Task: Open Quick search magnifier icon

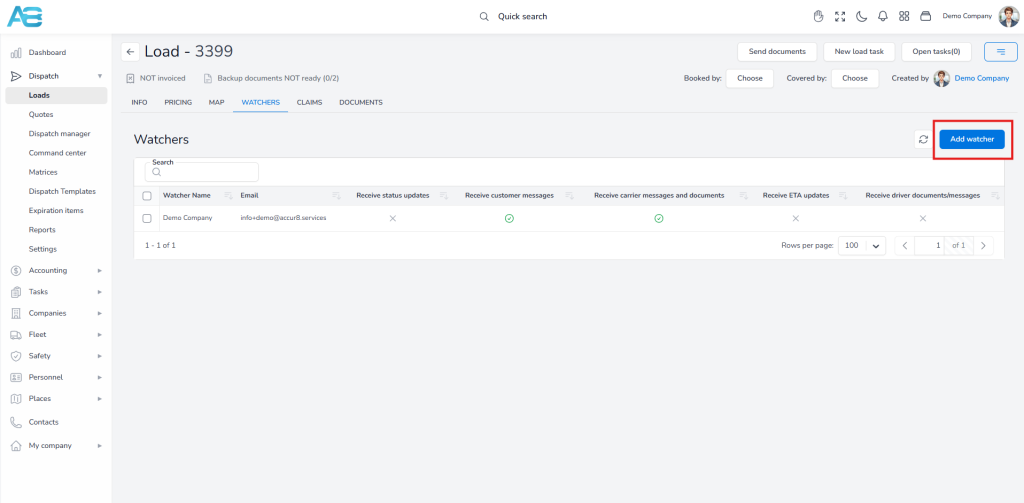Action: (484, 16)
